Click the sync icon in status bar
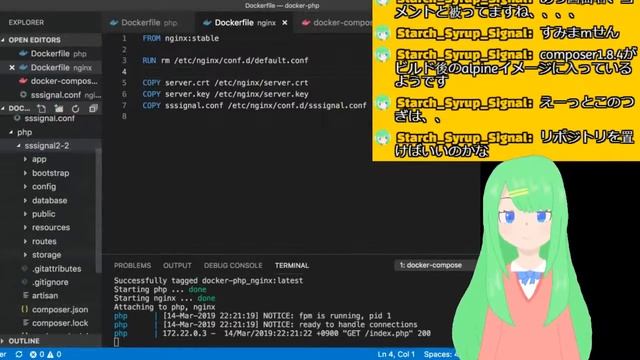The height and width of the screenshot is (360, 640). coord(19,354)
